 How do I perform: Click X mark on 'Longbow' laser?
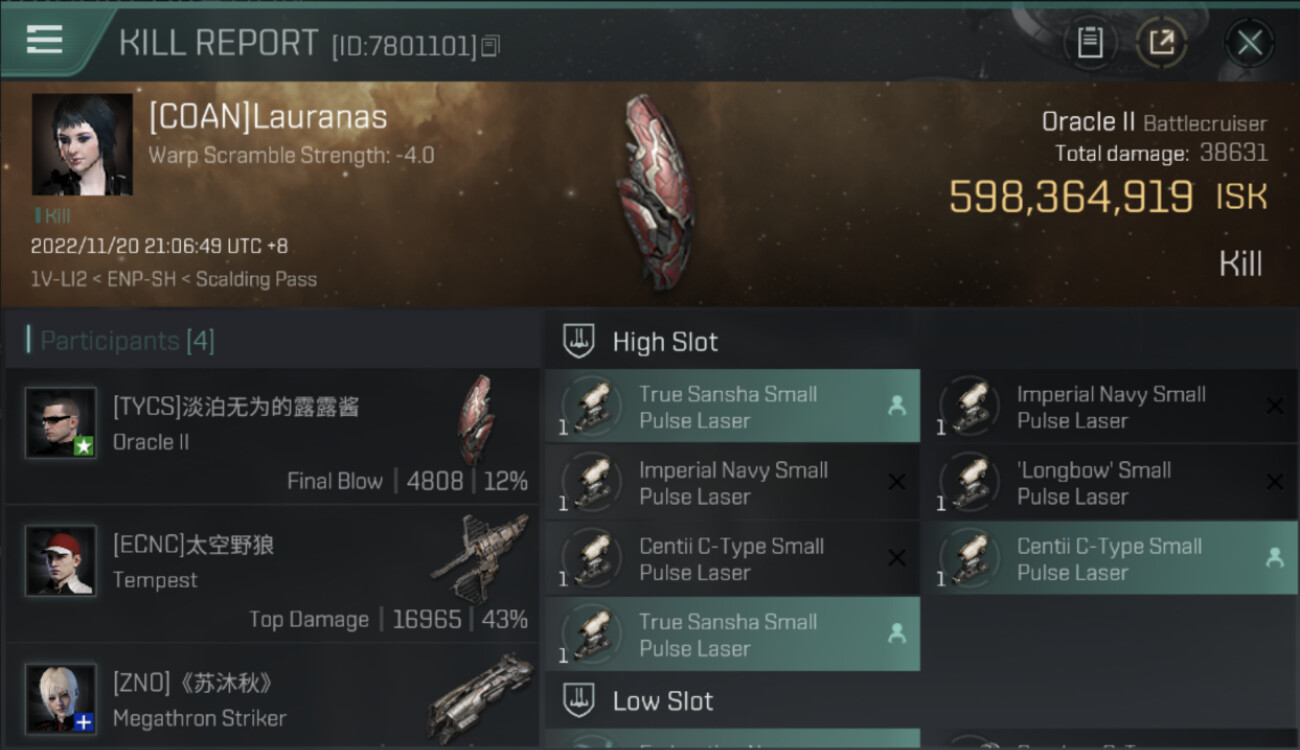pyautogui.click(x=1274, y=482)
